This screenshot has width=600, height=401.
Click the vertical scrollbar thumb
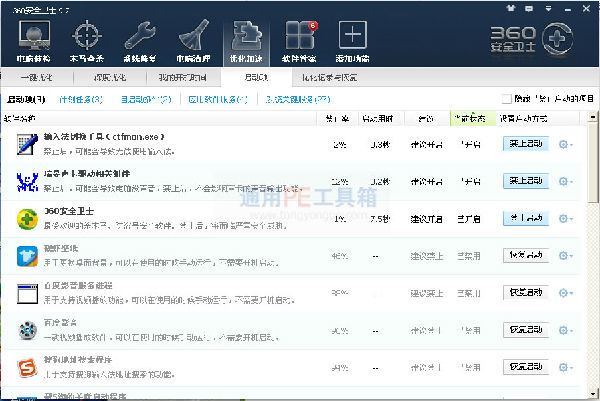[593, 162]
